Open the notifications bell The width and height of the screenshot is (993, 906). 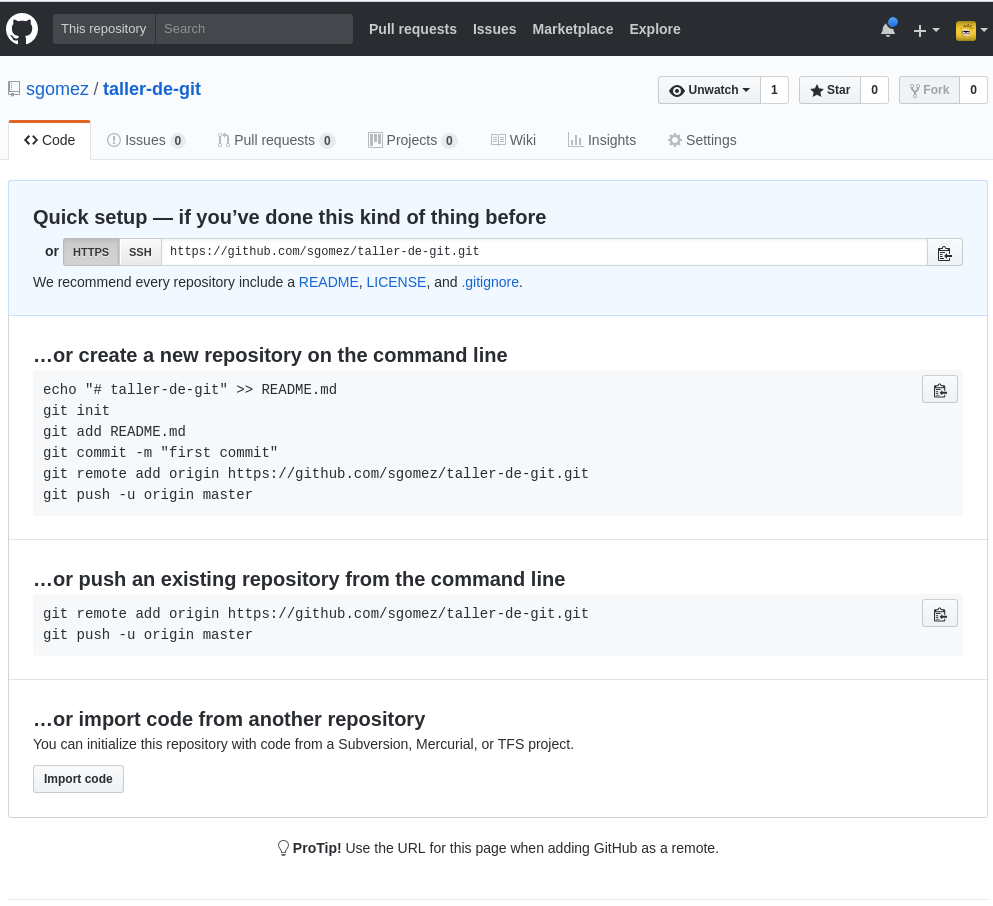point(887,30)
